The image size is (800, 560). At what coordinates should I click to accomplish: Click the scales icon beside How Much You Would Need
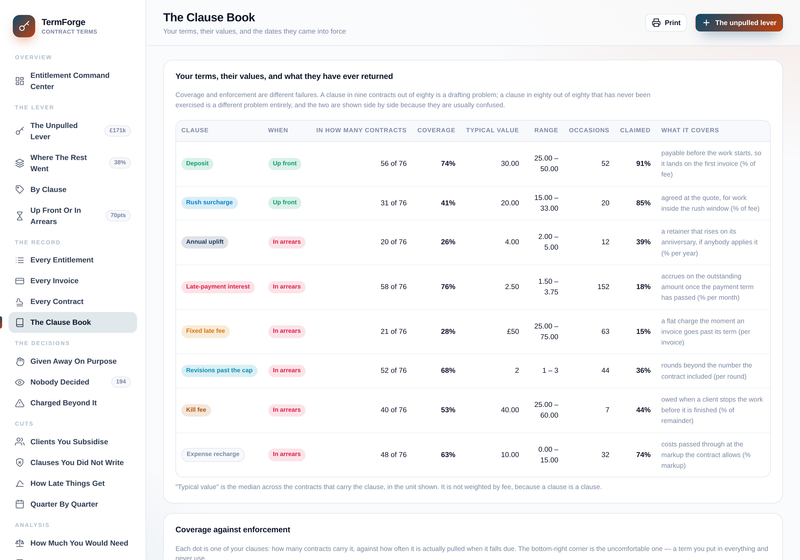point(19,543)
